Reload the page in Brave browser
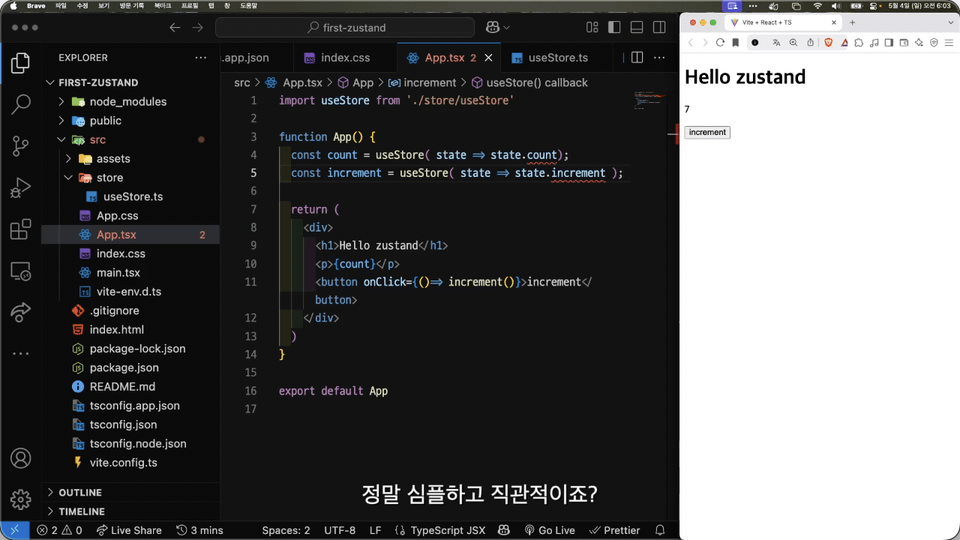The width and height of the screenshot is (960, 540). pyautogui.click(x=720, y=43)
